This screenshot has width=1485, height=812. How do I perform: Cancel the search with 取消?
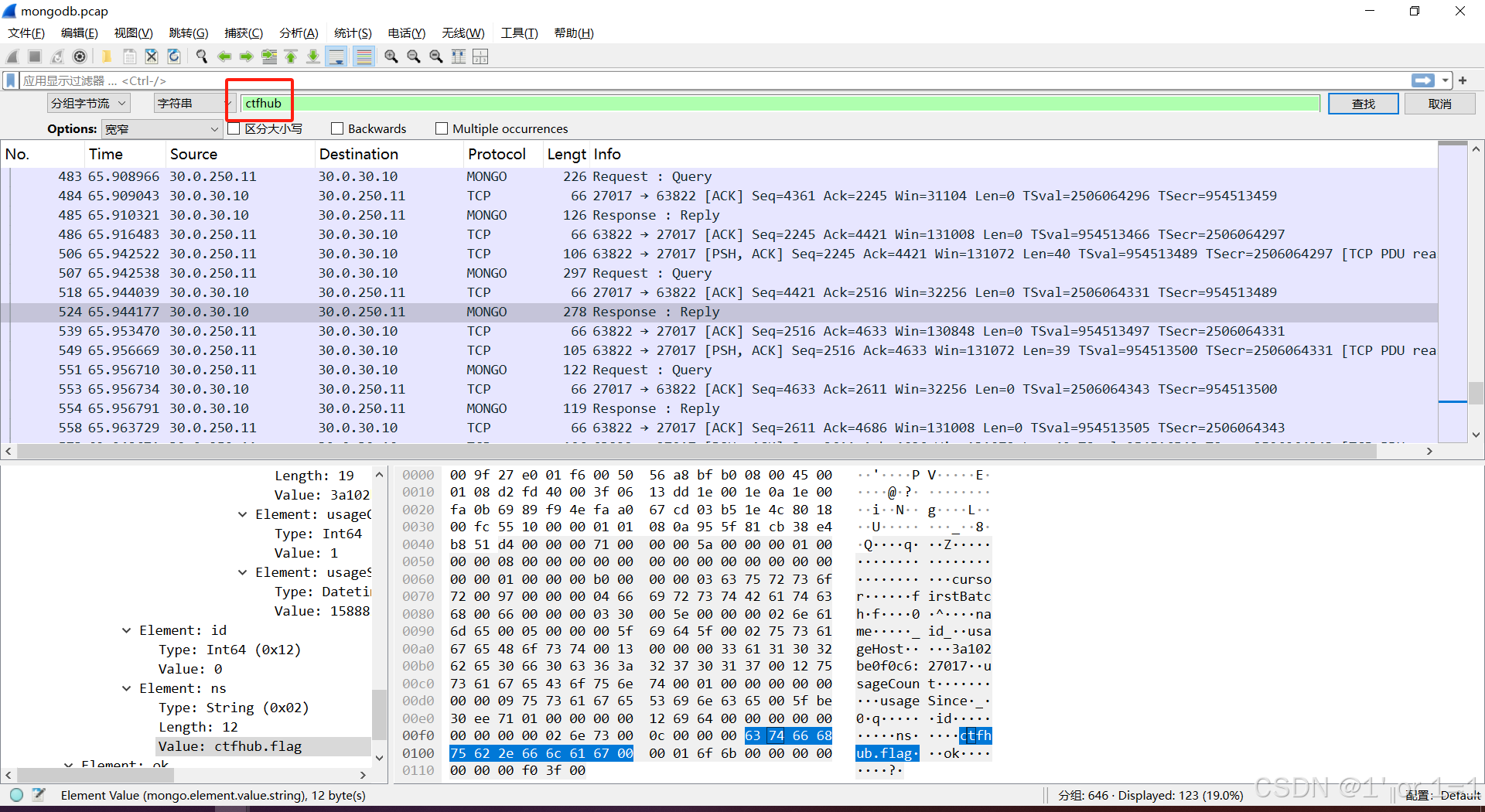click(1439, 103)
